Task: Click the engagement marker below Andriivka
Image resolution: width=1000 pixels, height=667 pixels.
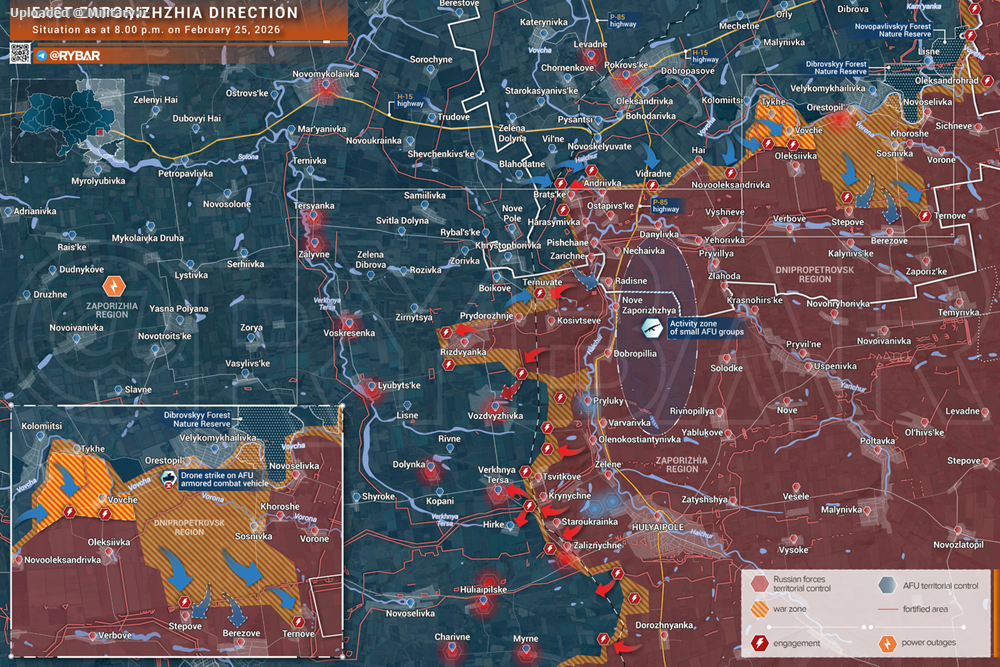Action: (562, 209)
